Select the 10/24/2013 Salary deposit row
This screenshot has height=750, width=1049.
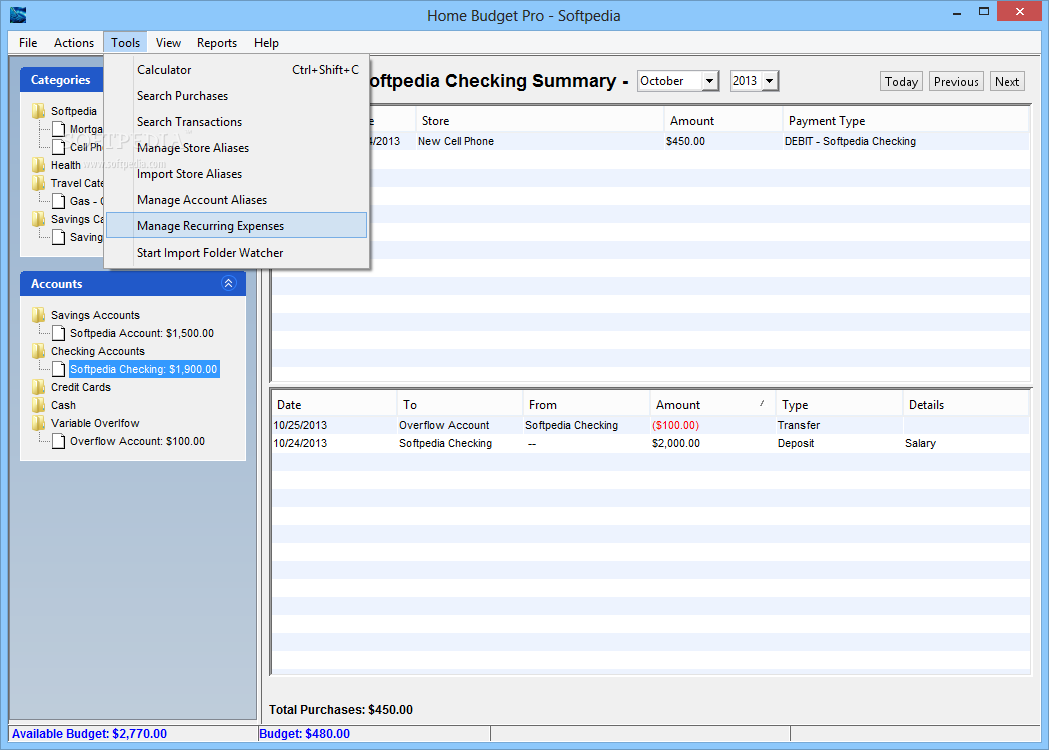[x=650, y=443]
